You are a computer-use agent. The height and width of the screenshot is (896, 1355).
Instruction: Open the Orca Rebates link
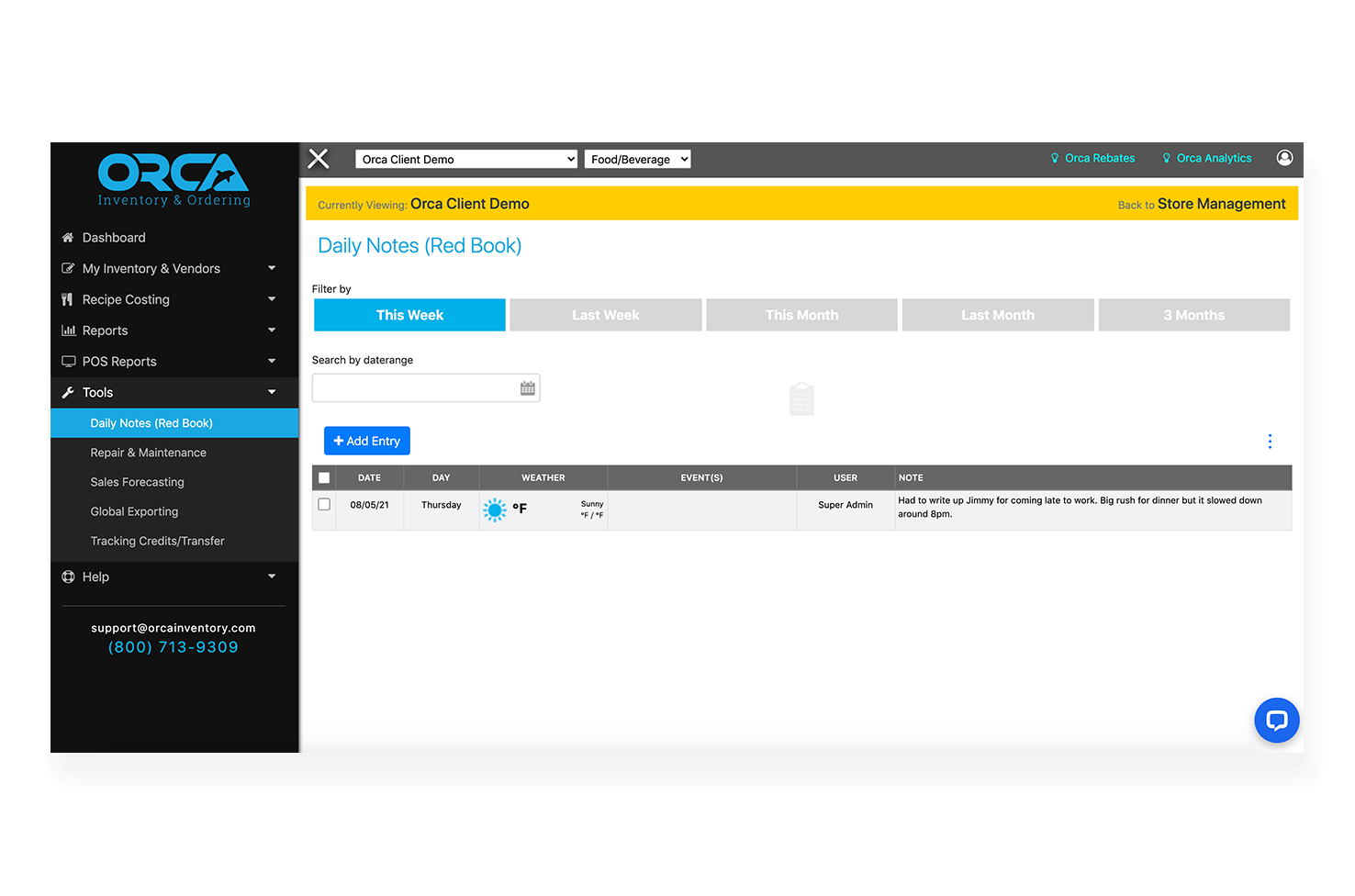(1100, 158)
